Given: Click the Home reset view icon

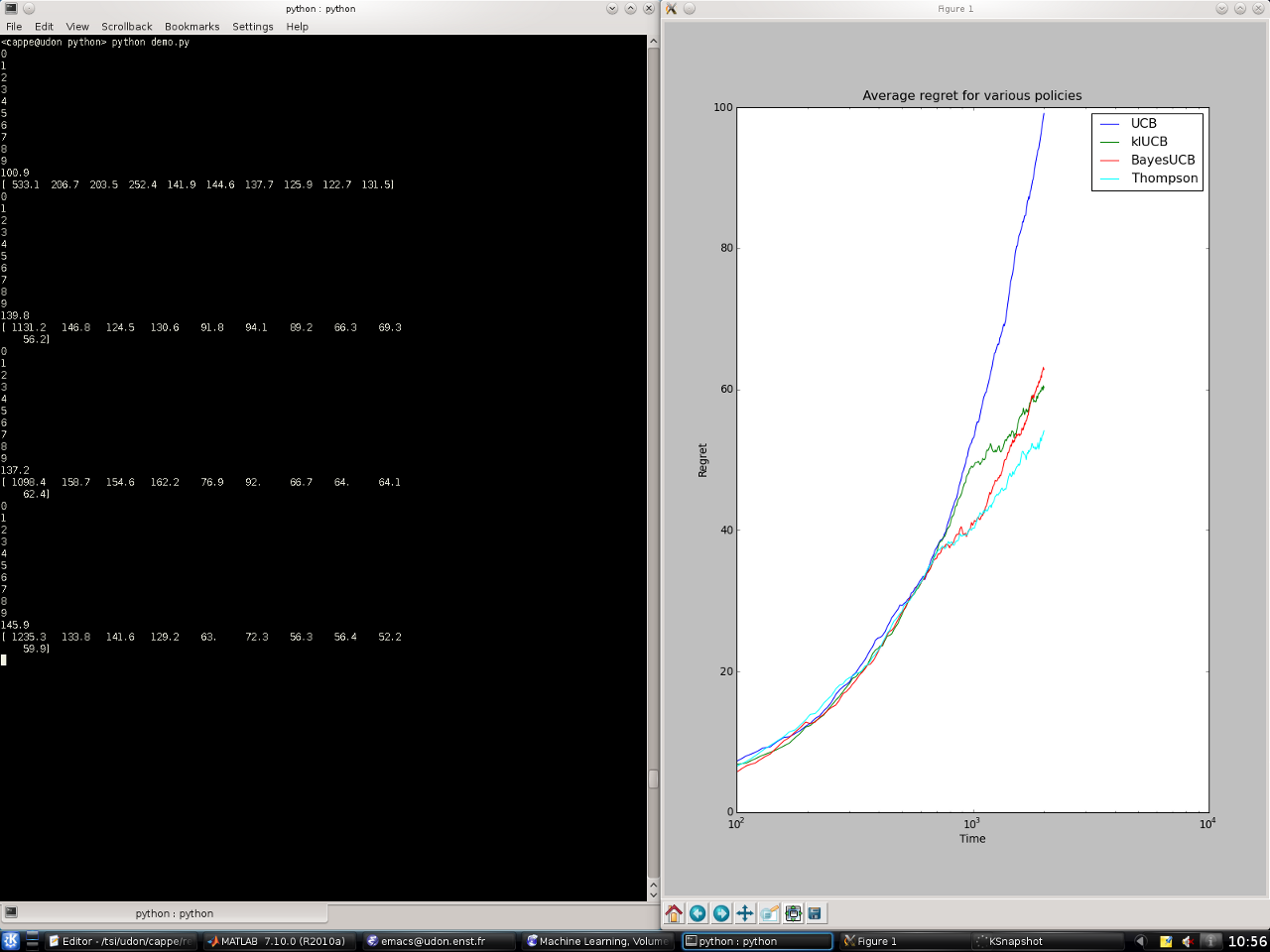Looking at the screenshot, I should [x=675, y=913].
